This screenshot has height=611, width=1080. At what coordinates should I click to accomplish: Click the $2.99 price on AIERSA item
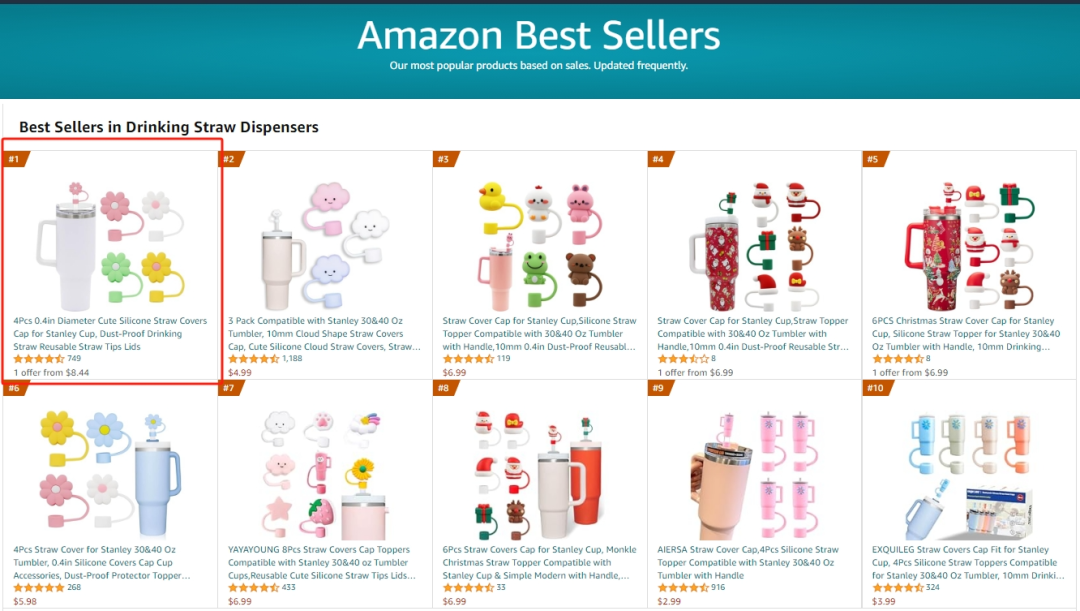(x=669, y=601)
